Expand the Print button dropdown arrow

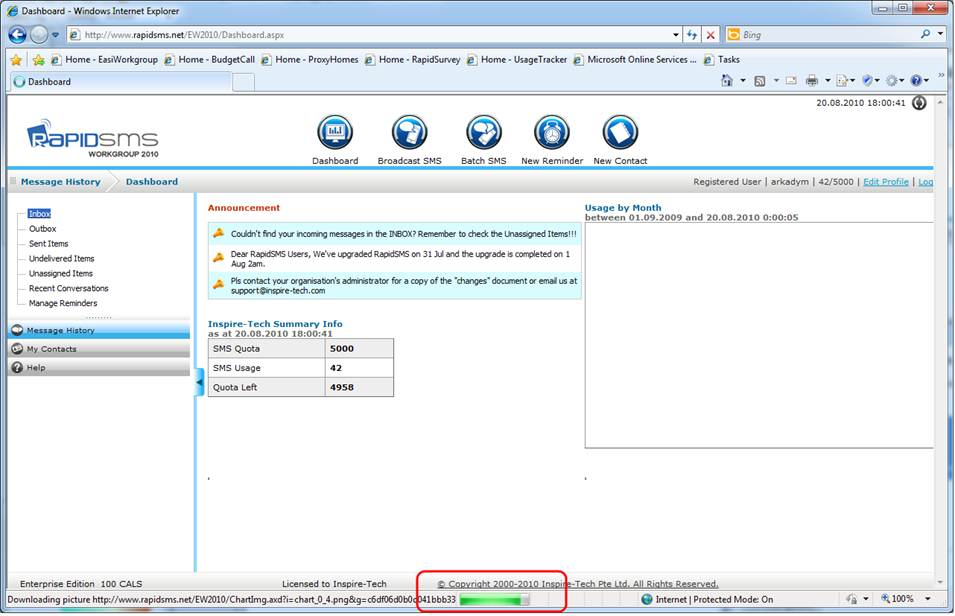(827, 80)
